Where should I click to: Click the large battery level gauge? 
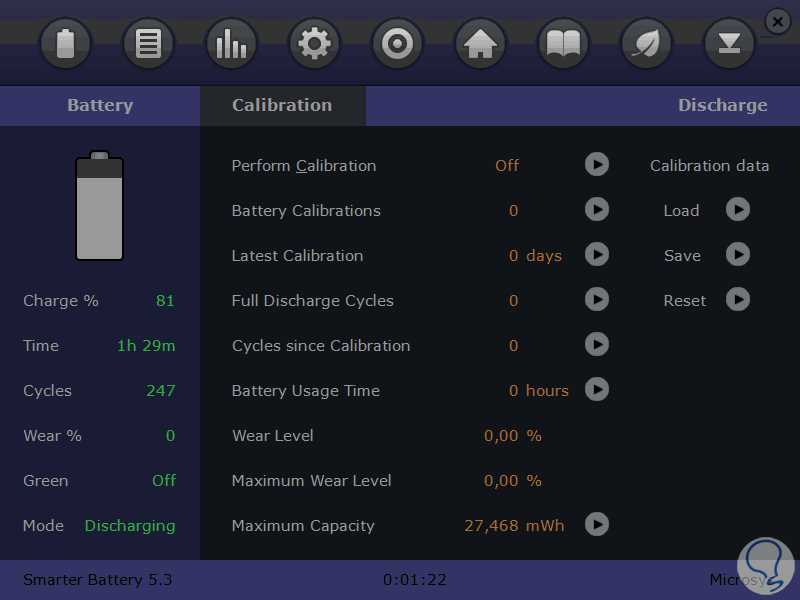pyautogui.click(x=99, y=207)
